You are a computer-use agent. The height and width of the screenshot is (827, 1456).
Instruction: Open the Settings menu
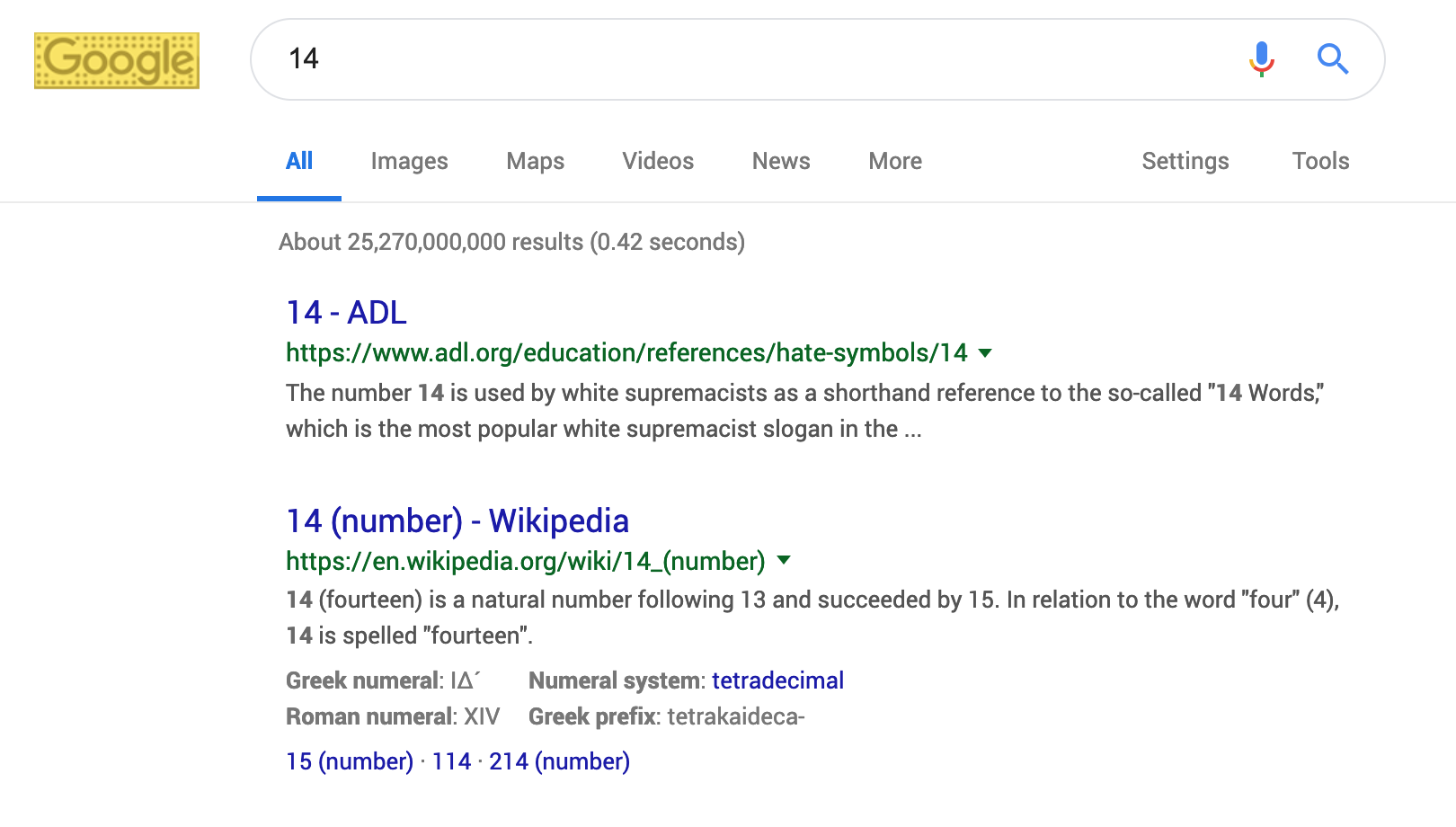[x=1185, y=161]
